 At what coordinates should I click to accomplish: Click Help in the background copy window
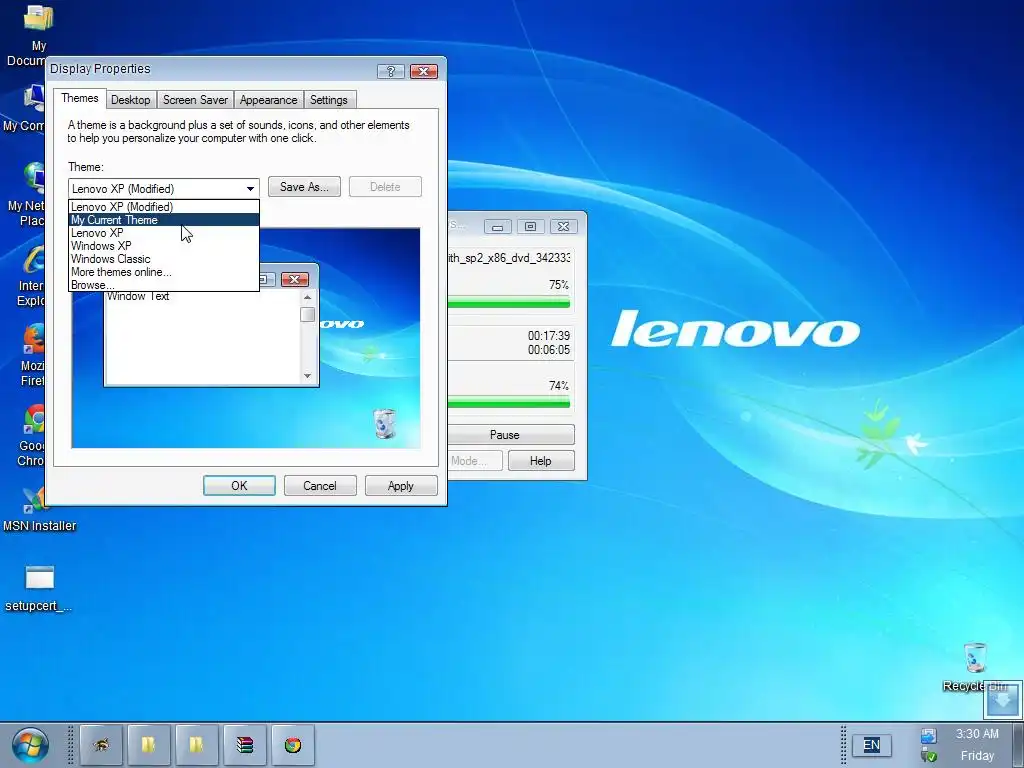[541, 461]
